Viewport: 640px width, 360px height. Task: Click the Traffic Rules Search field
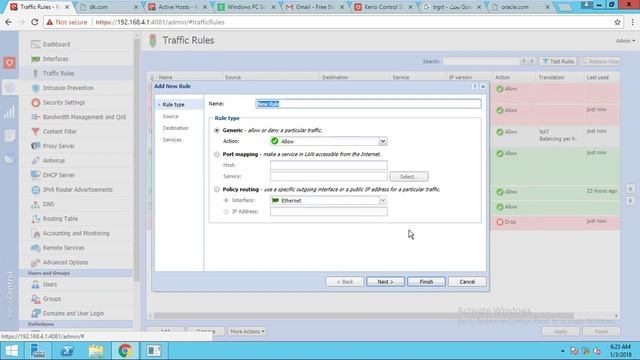(x=481, y=61)
